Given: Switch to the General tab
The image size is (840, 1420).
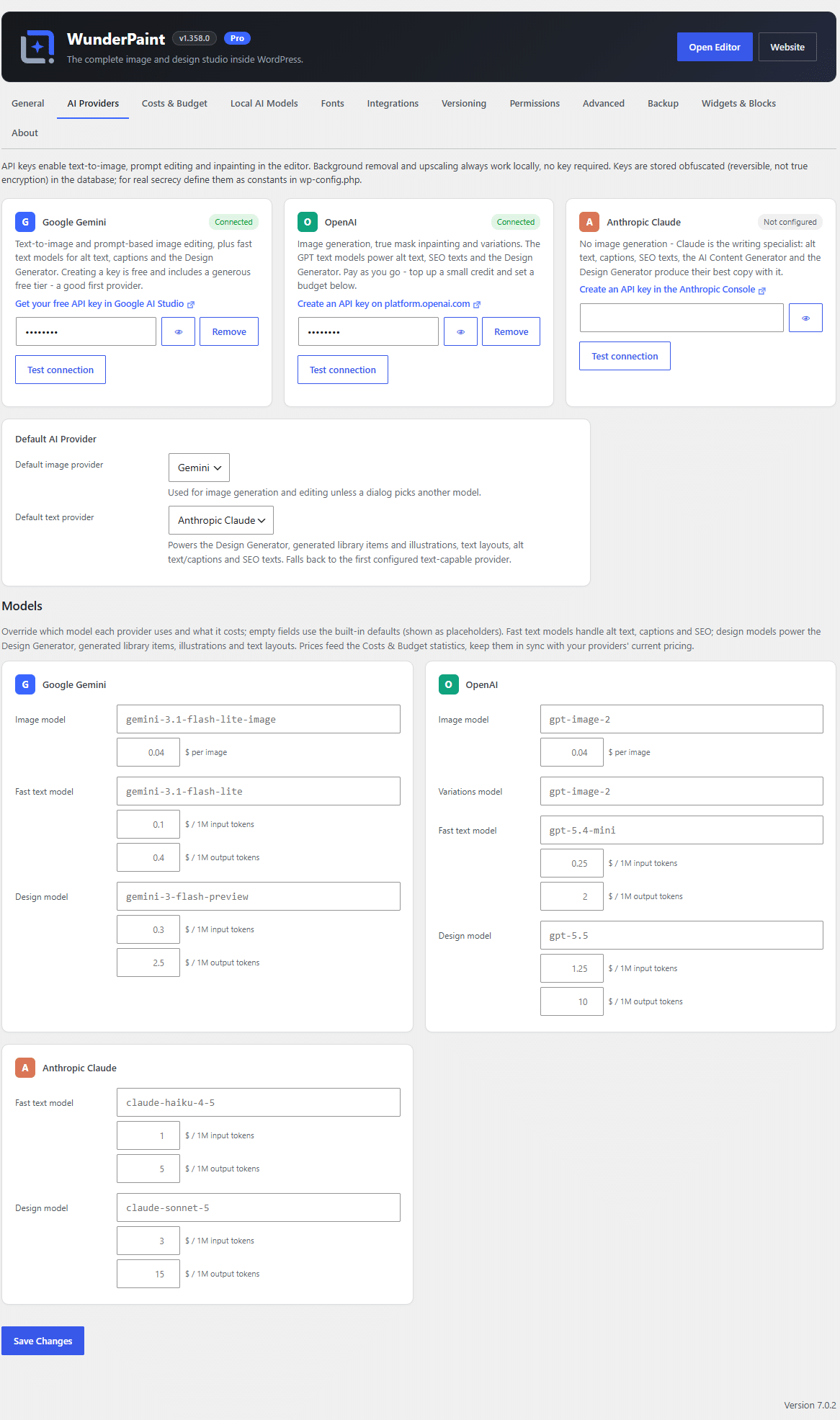Looking at the screenshot, I should tap(28, 104).
